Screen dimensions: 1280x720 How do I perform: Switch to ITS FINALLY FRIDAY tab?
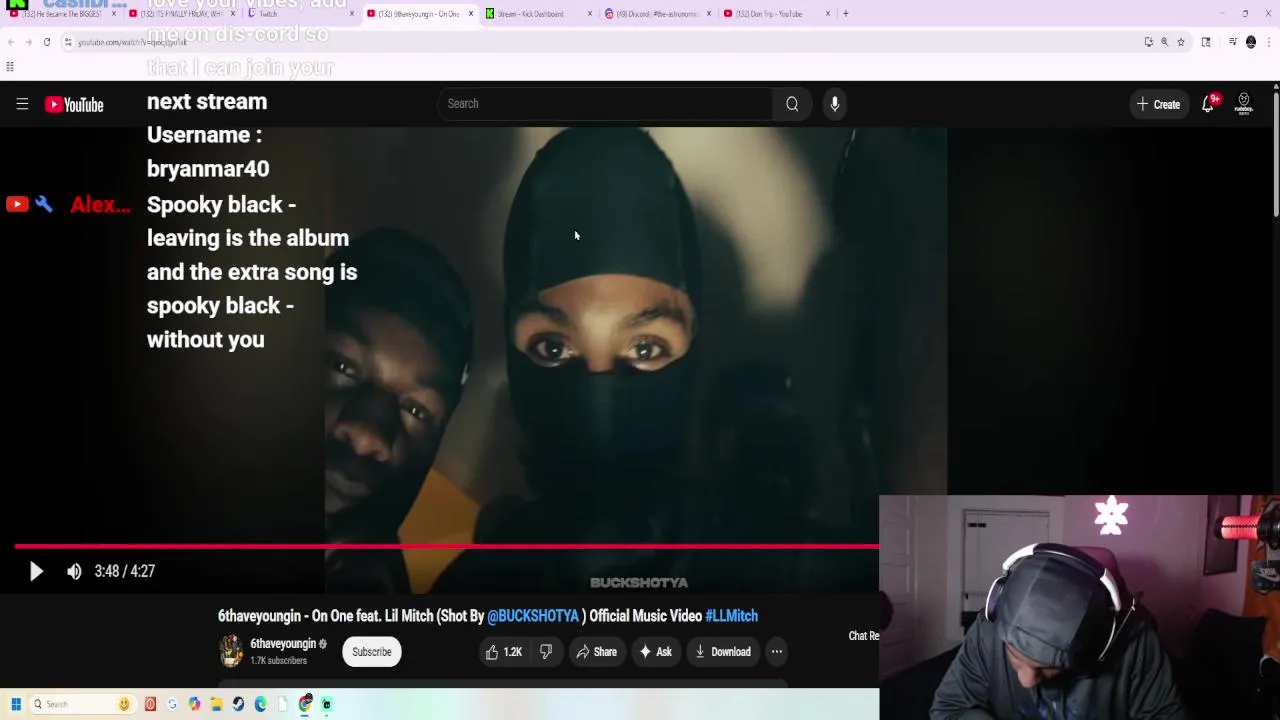pos(180,14)
